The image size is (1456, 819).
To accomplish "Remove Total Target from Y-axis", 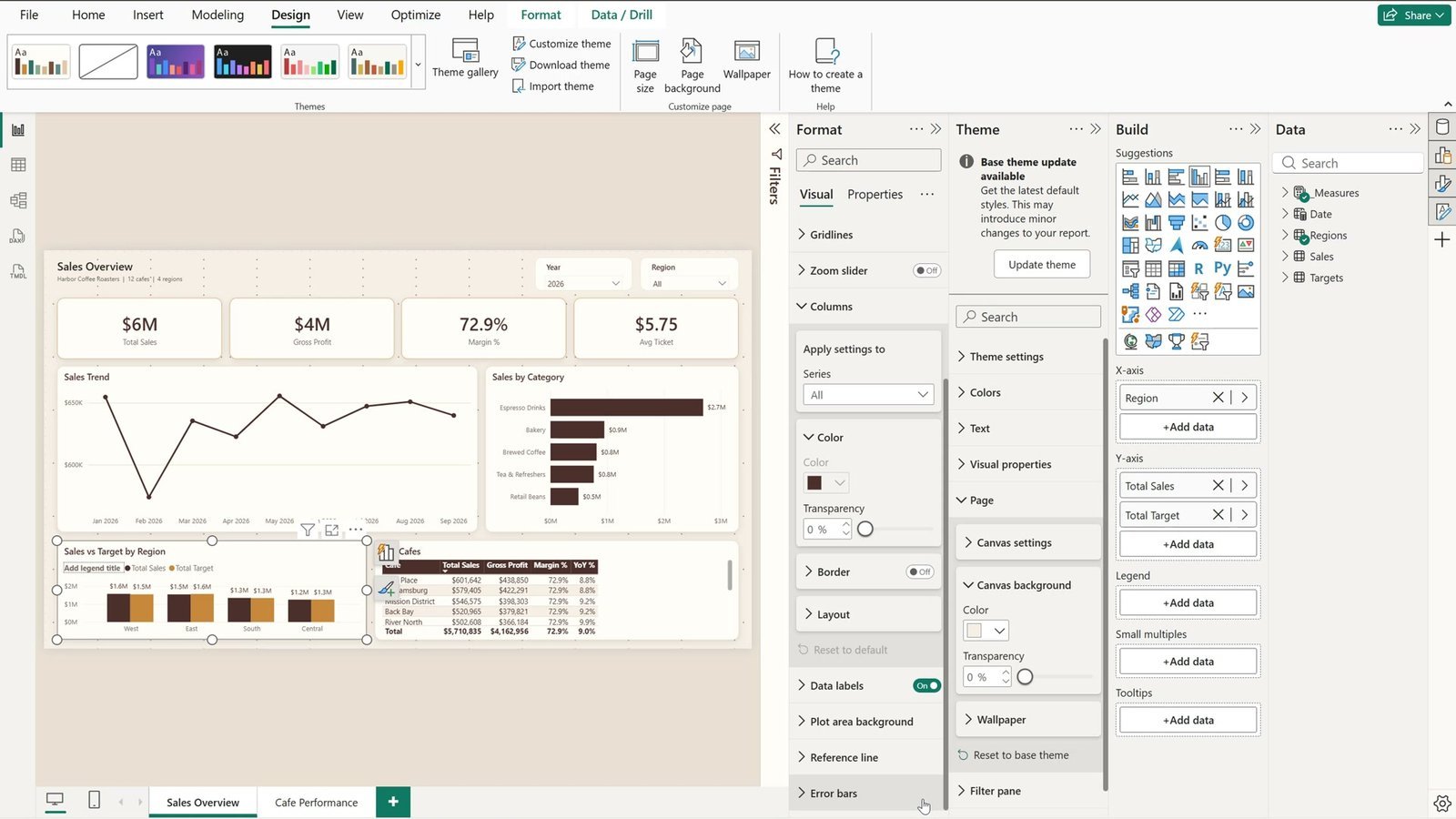I will coord(1218,515).
